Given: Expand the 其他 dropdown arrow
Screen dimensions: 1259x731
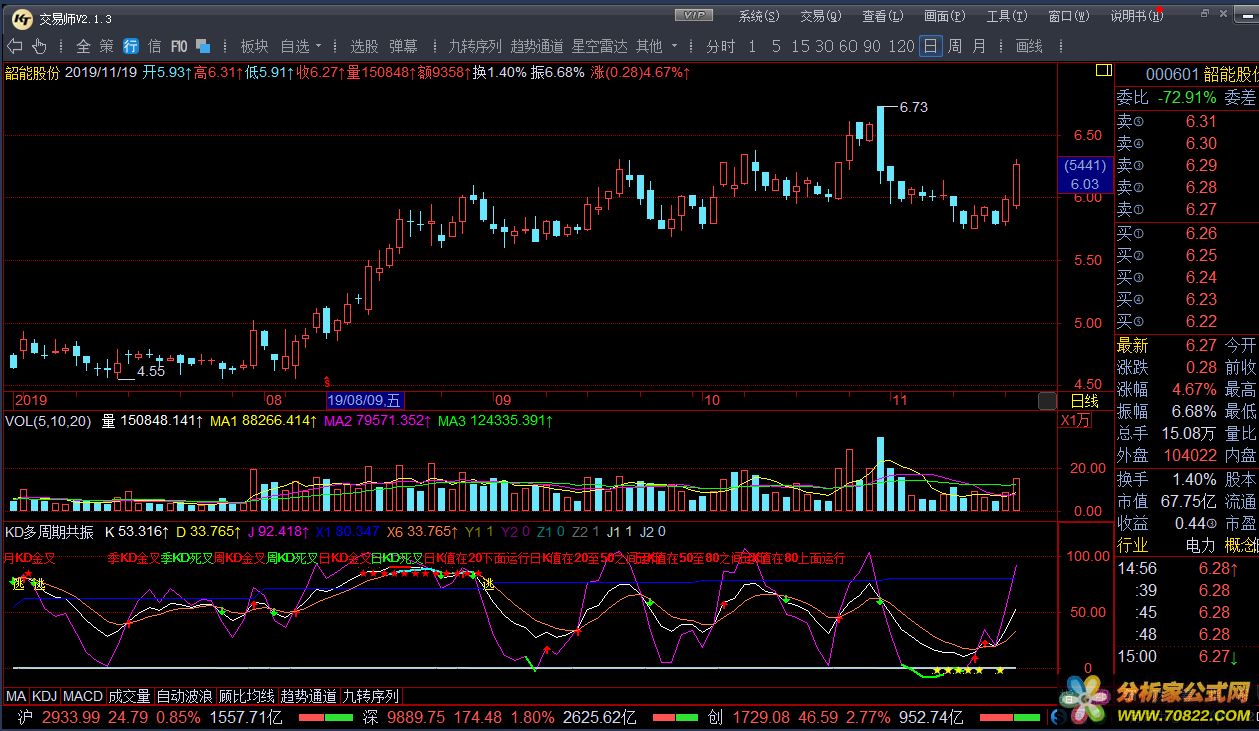Looking at the screenshot, I should click(675, 46).
